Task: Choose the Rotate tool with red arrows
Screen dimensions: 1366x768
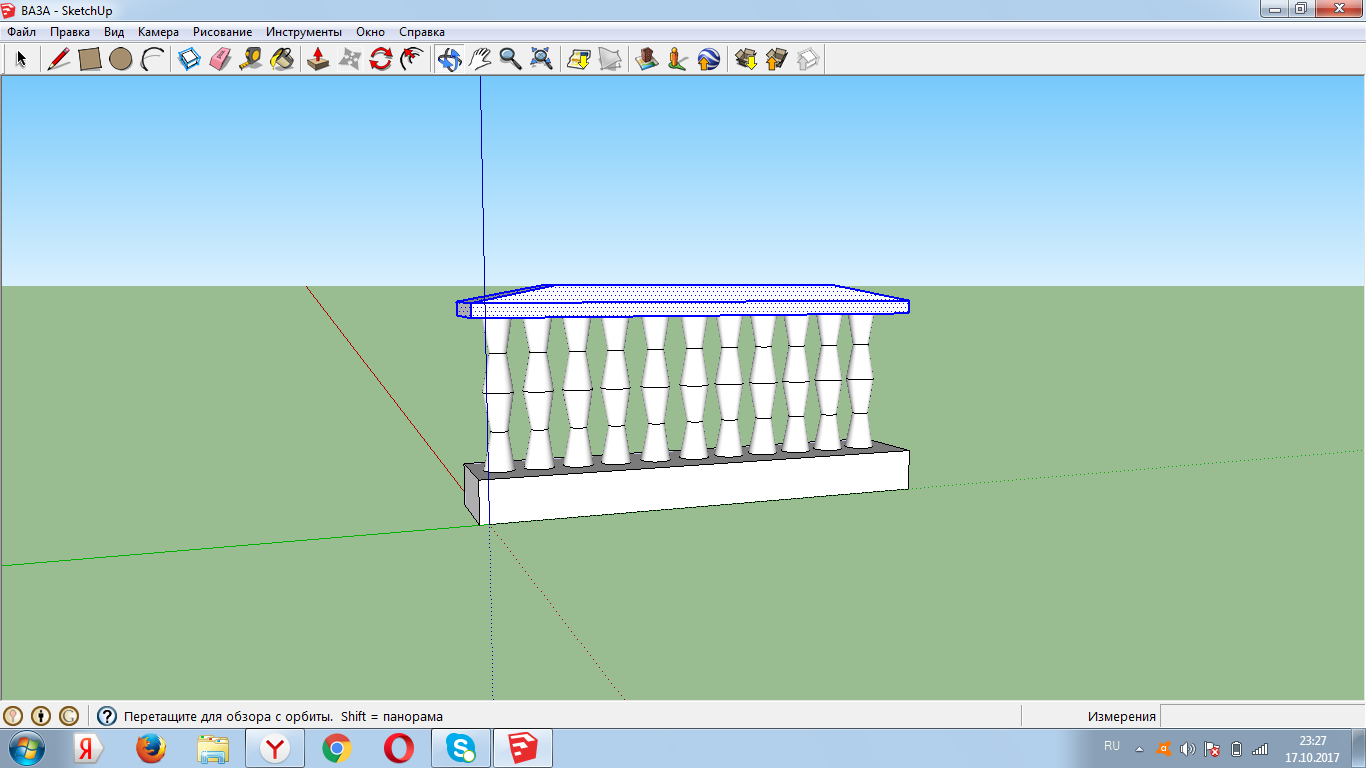Action: (380, 60)
